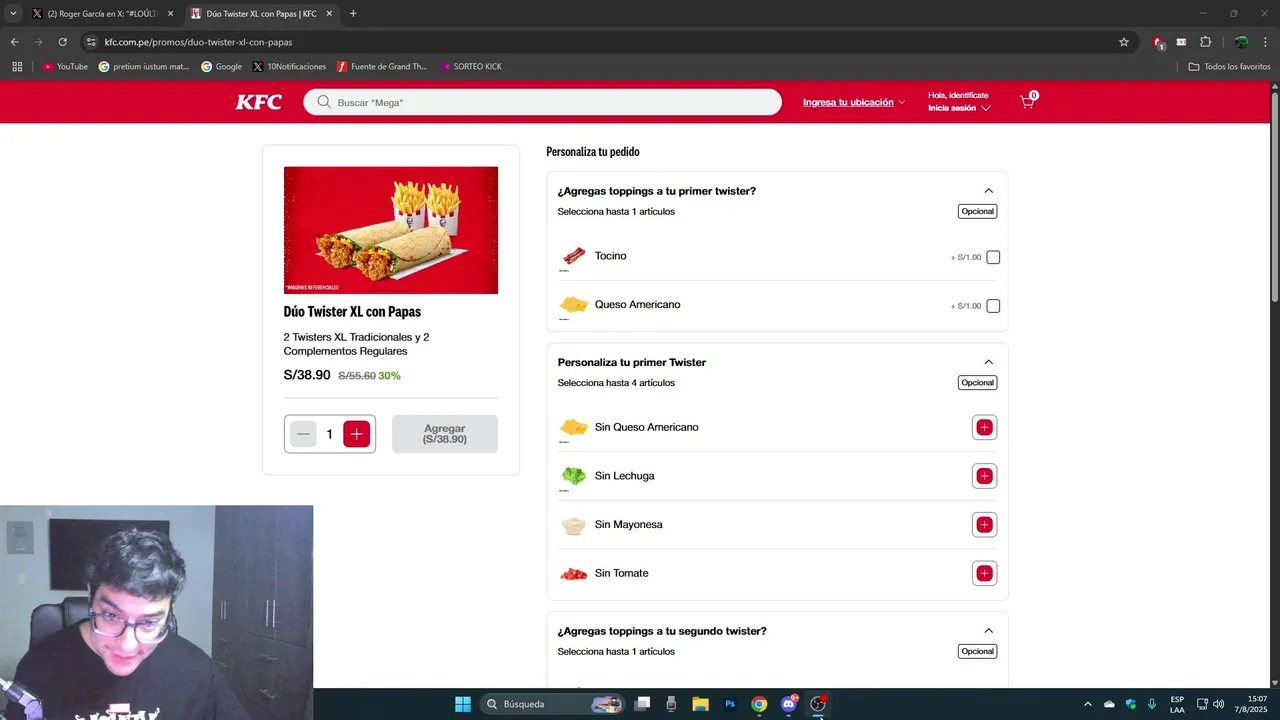Open the tab search chevron in Chrome

tap(13, 14)
